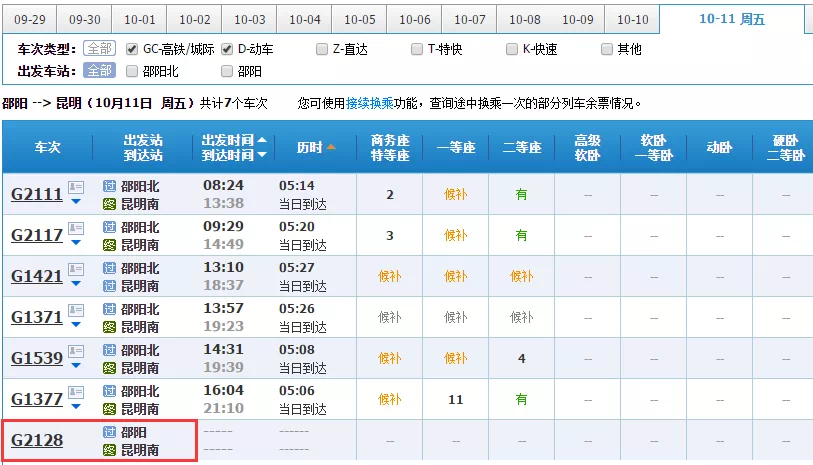Enable 其他 train type filter
This screenshot has height=465, width=813.
click(606, 49)
